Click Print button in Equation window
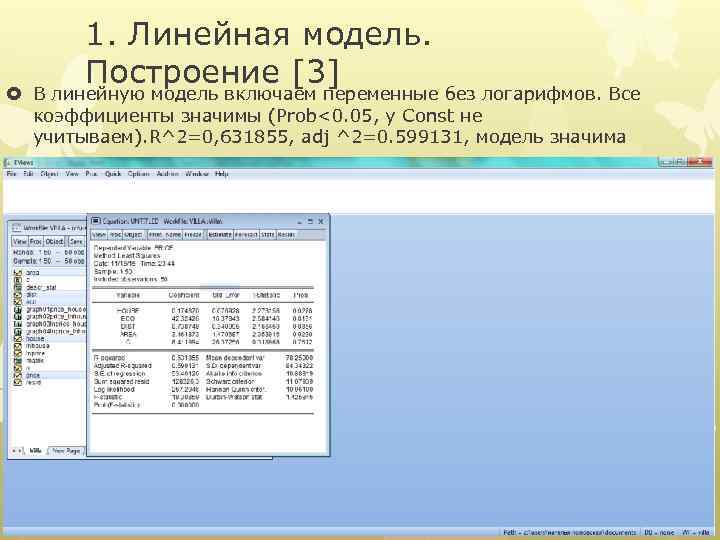This screenshot has height=540, width=720. (x=155, y=235)
